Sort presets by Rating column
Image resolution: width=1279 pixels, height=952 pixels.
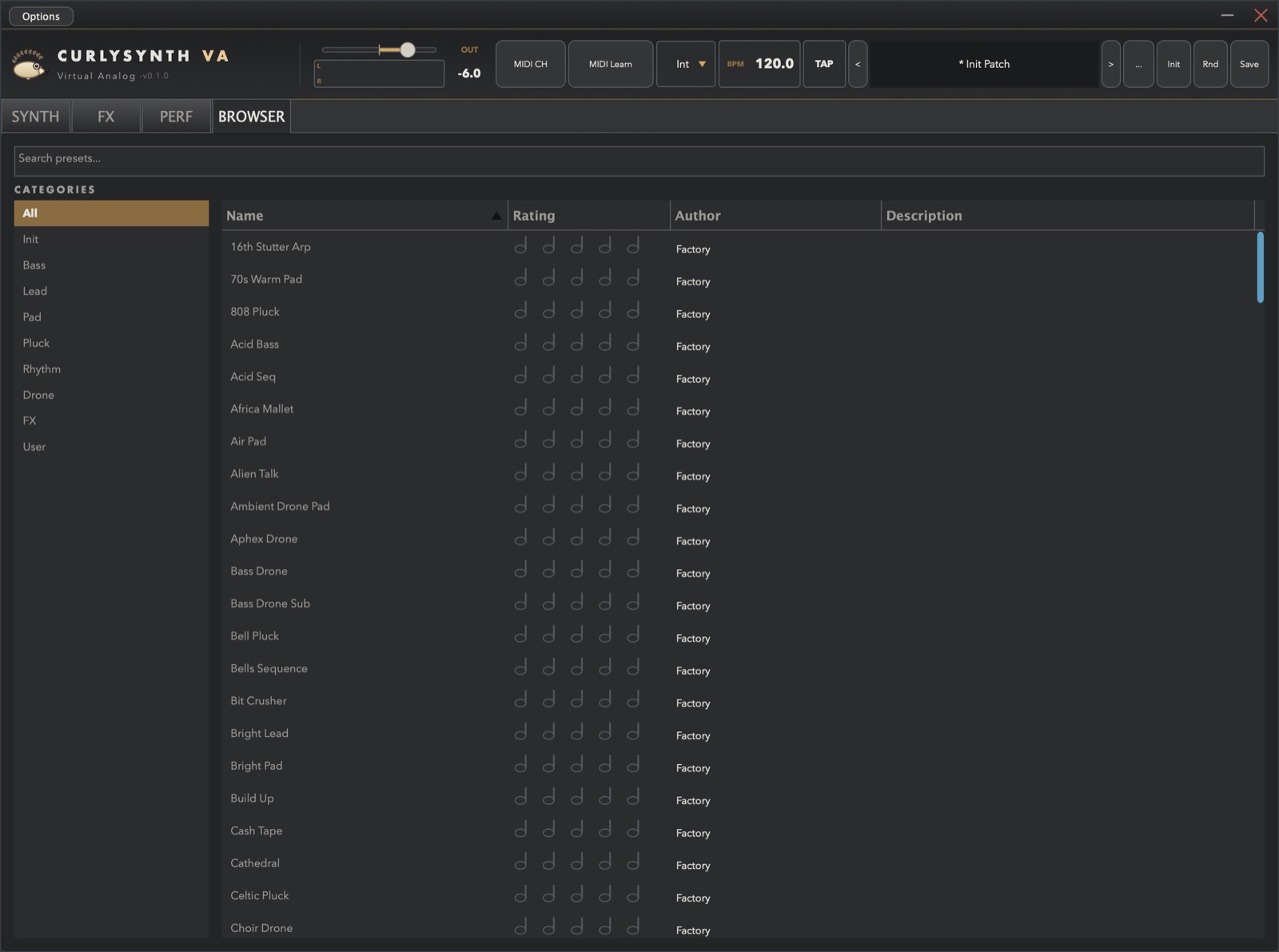tap(589, 215)
